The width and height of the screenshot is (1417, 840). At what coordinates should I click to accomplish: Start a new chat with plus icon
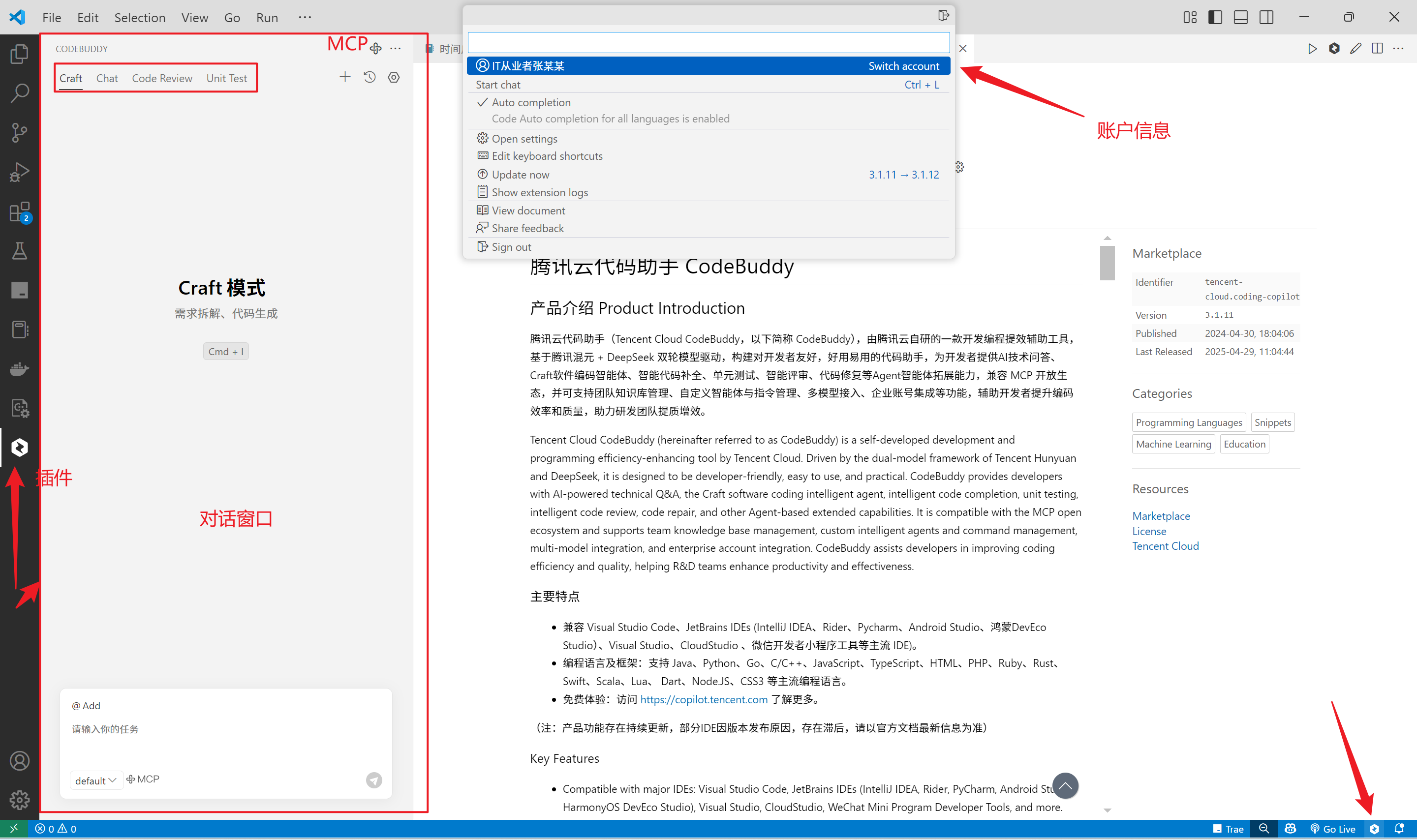tap(345, 77)
